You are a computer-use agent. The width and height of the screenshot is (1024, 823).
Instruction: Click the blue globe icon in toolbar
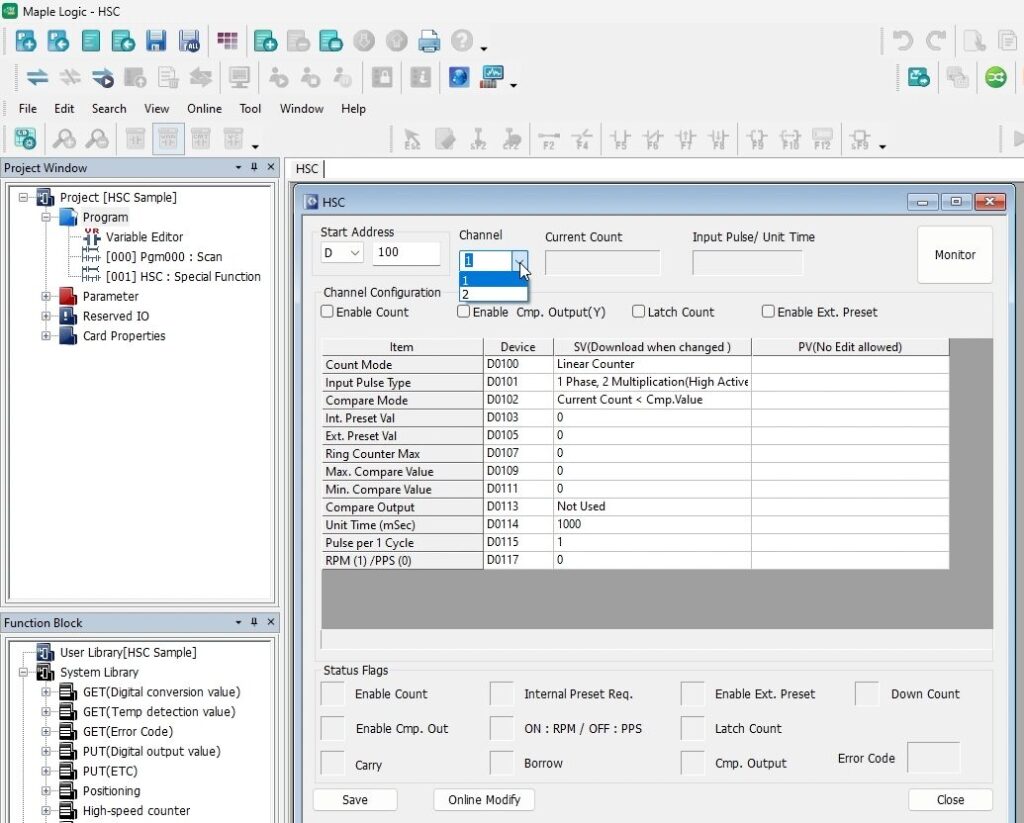tap(459, 77)
